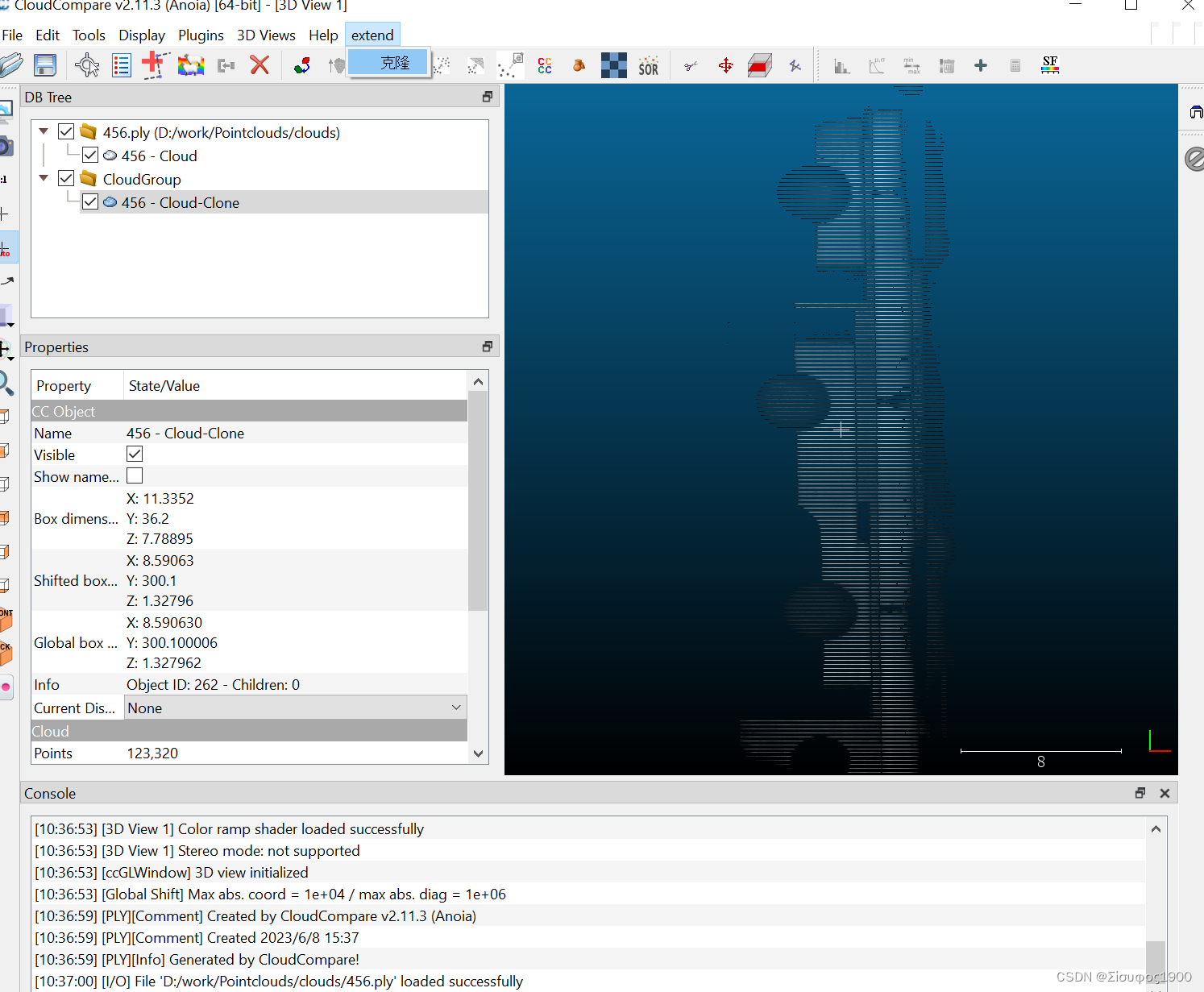Enable Show name in the Properties panel
This screenshot has height=992, width=1204.
coord(134,475)
